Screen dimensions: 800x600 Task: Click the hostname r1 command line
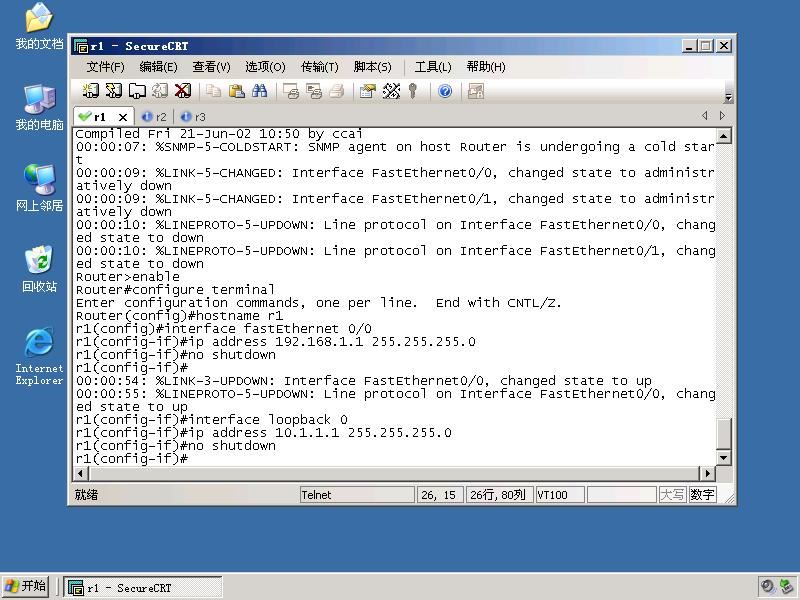pos(179,315)
